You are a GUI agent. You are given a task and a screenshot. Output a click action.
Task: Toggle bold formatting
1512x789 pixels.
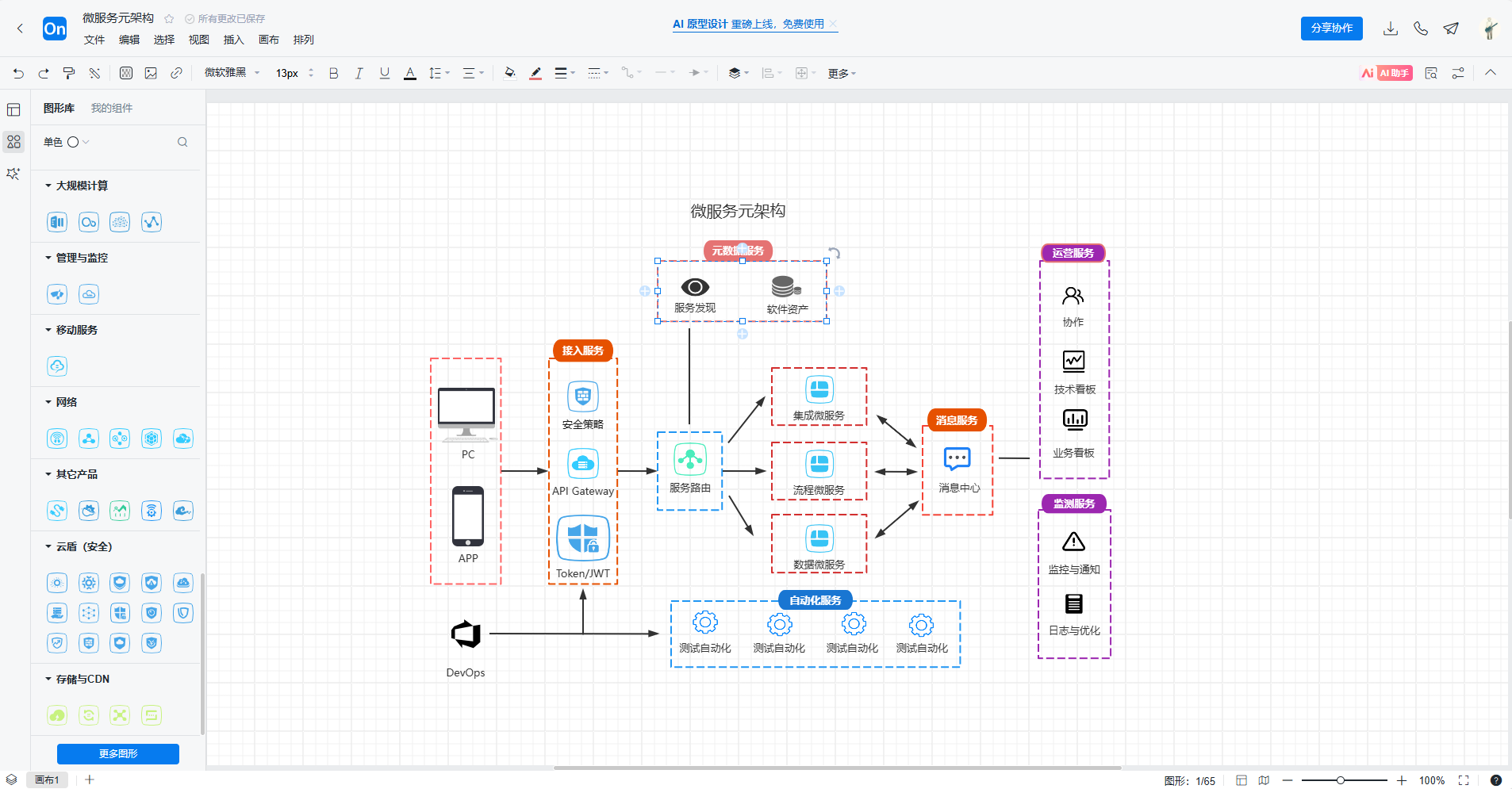point(333,73)
